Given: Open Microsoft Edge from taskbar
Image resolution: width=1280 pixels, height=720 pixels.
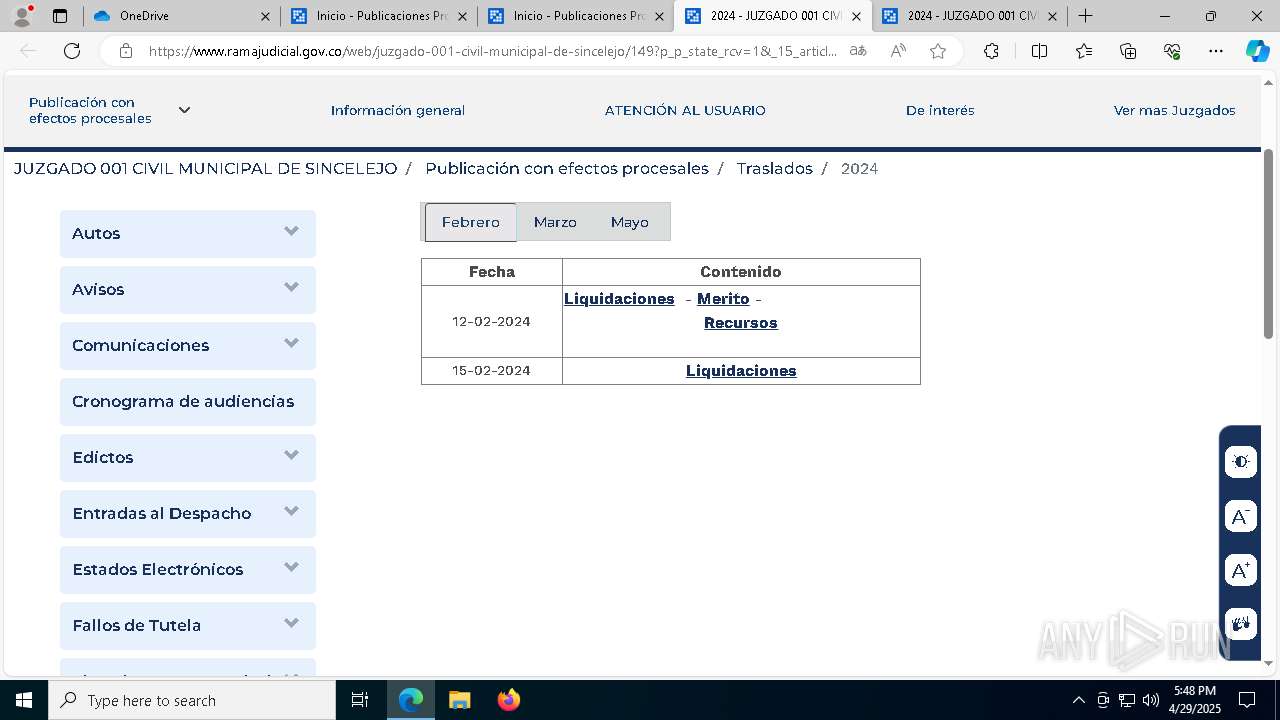Looking at the screenshot, I should coord(411,700).
